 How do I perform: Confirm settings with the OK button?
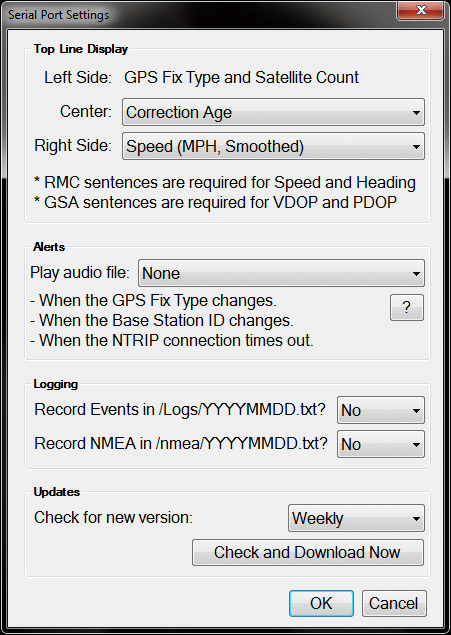click(321, 603)
